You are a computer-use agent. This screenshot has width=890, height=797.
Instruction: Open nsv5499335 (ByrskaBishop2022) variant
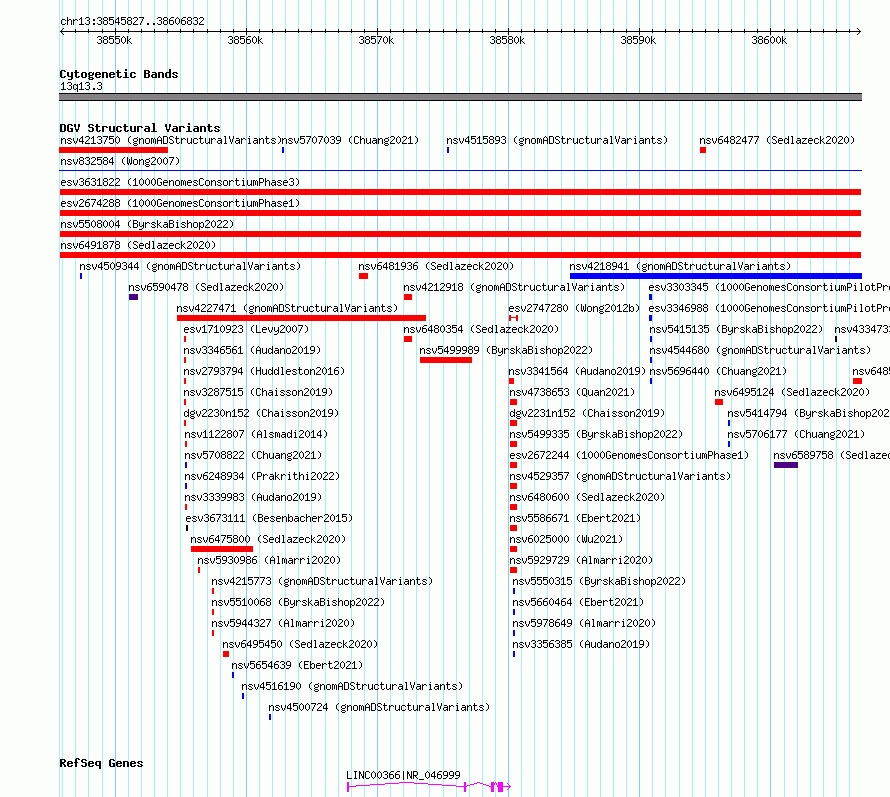(x=596, y=434)
